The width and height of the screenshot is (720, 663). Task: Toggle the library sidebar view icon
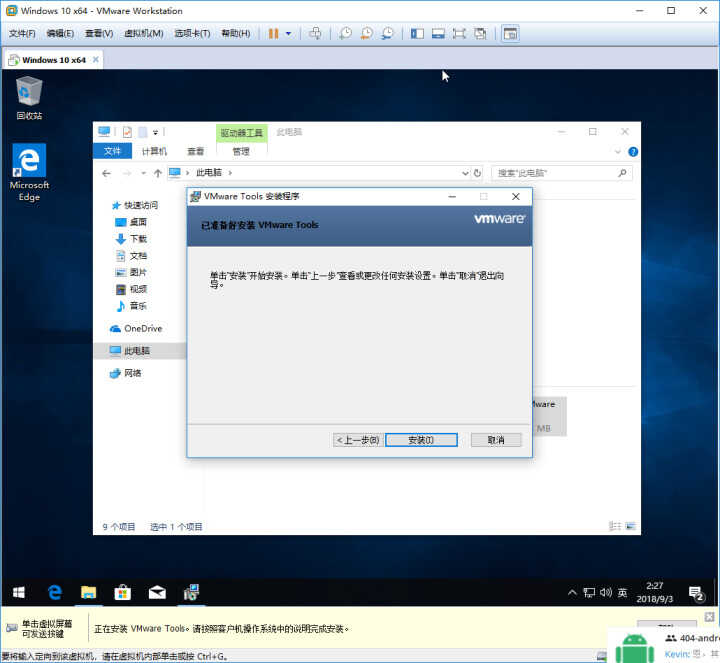417,34
